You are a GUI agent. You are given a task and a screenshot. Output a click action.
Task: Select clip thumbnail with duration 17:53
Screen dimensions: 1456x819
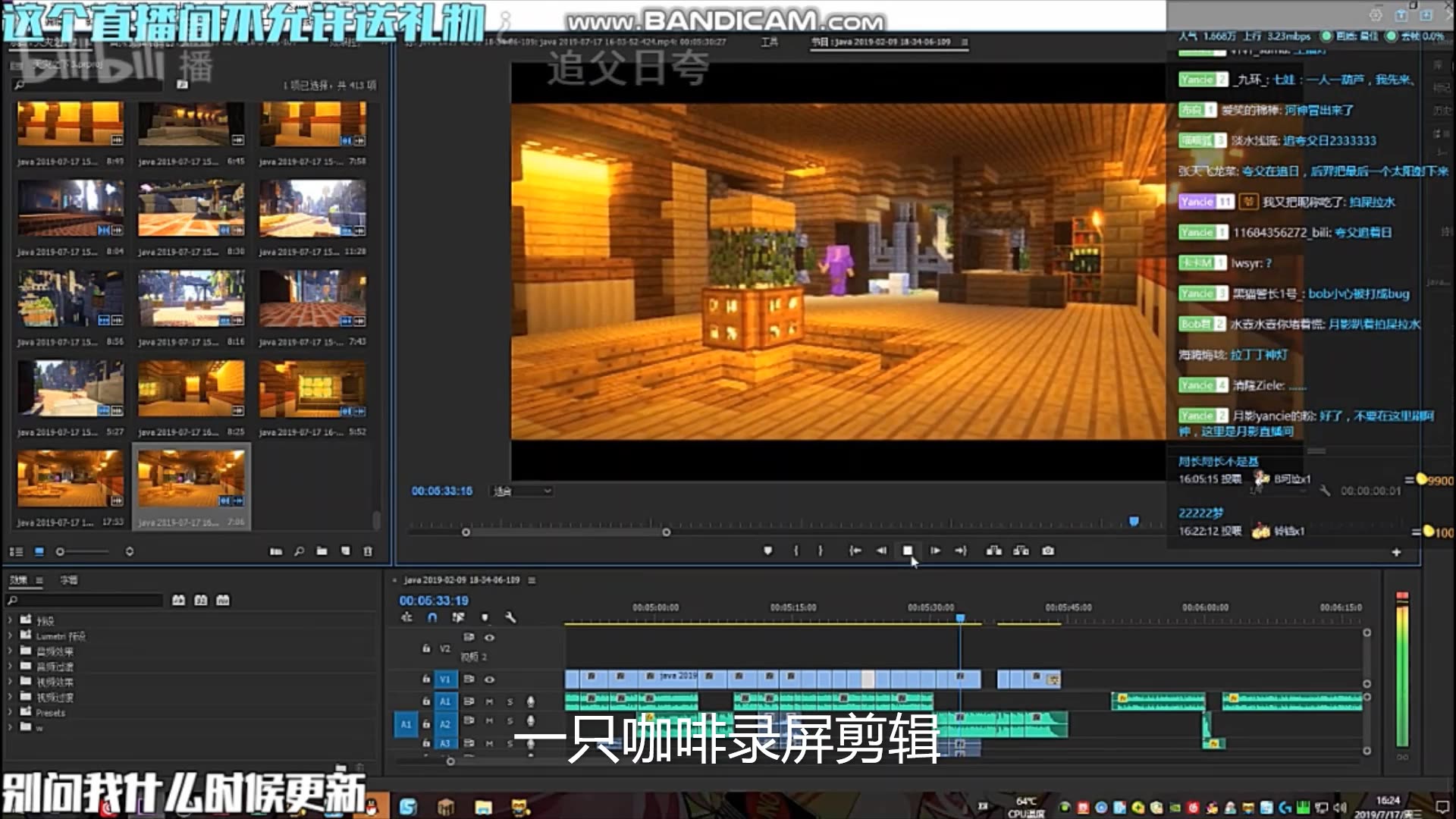[70, 478]
